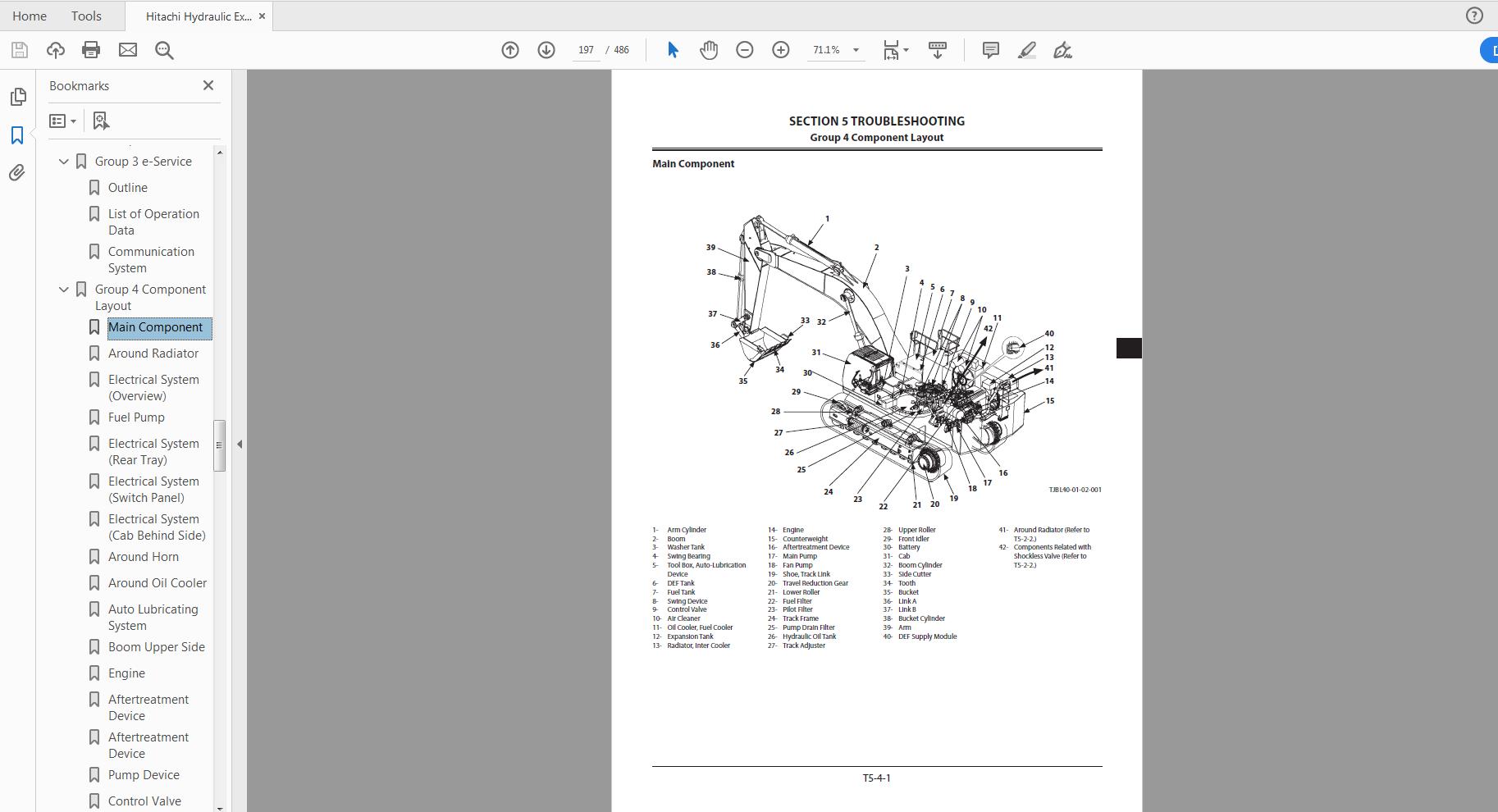Open first Aftertreatment Device bookmark
The width and height of the screenshot is (1498, 812).
148,708
